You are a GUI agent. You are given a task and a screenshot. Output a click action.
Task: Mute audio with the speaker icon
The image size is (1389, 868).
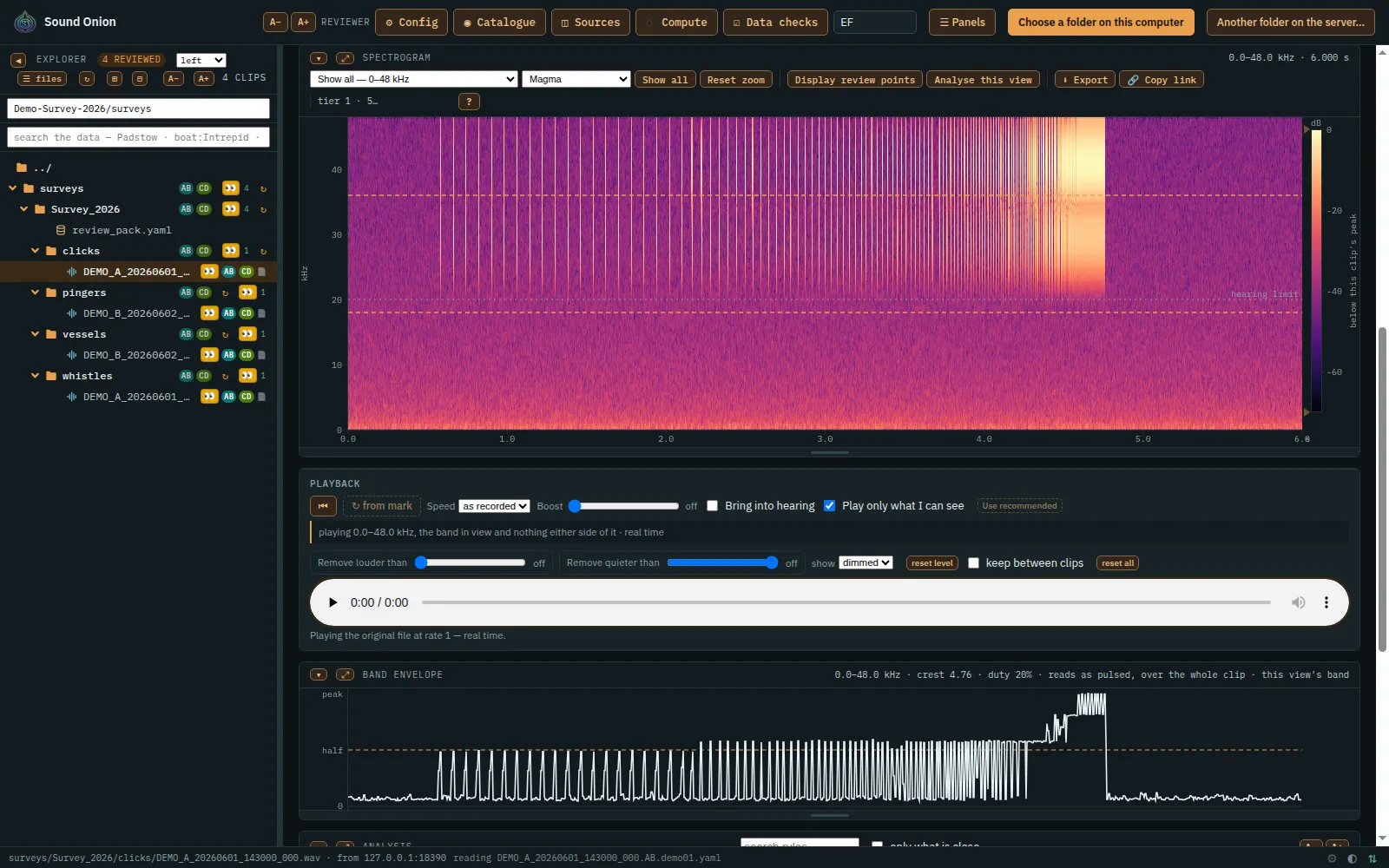[x=1298, y=602]
